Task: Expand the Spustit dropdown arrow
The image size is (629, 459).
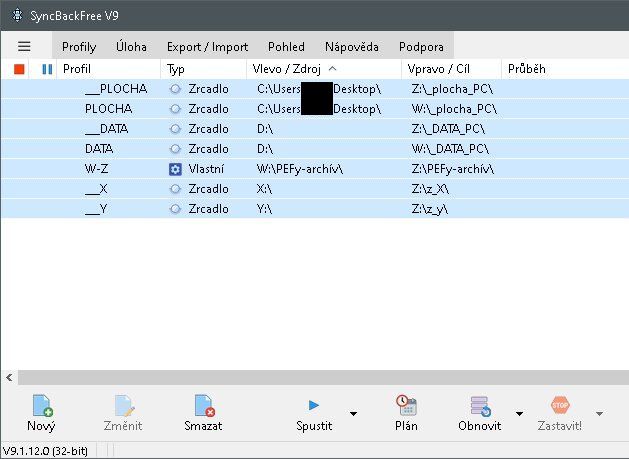Action: tap(353, 414)
